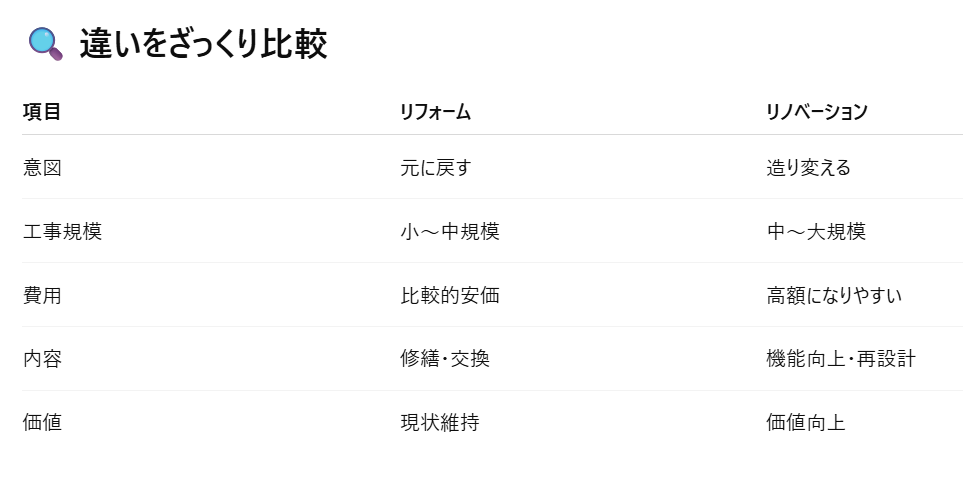Viewport: 964px width, 483px height.
Task: Click the 小～中規模 cell
Action: (x=449, y=231)
